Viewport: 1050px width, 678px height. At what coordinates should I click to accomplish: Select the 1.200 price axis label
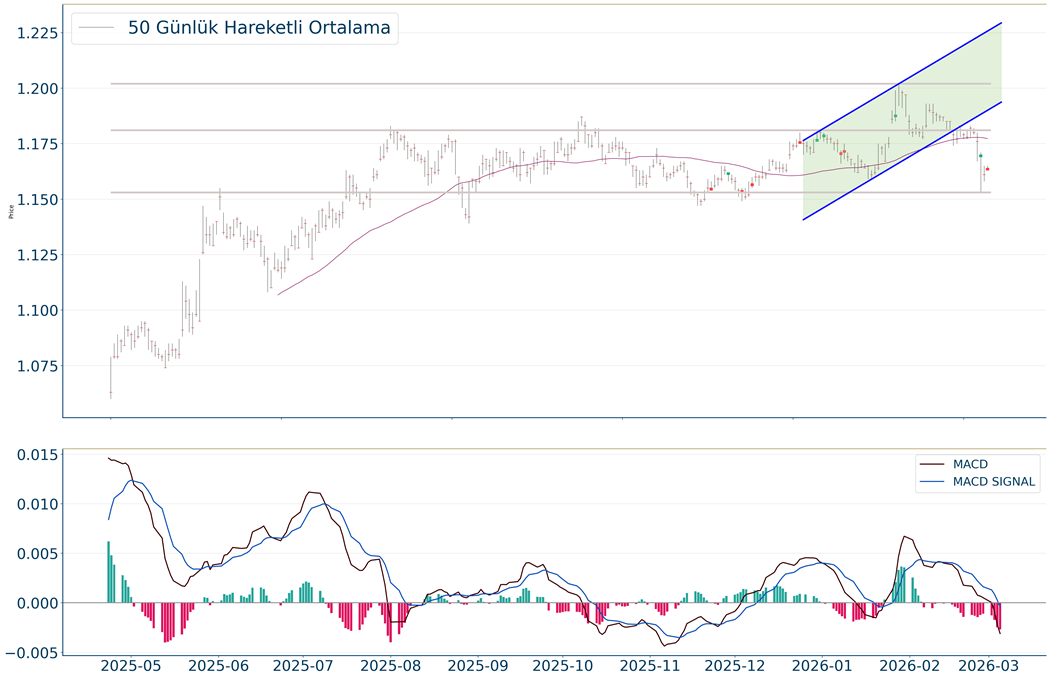click(34, 89)
